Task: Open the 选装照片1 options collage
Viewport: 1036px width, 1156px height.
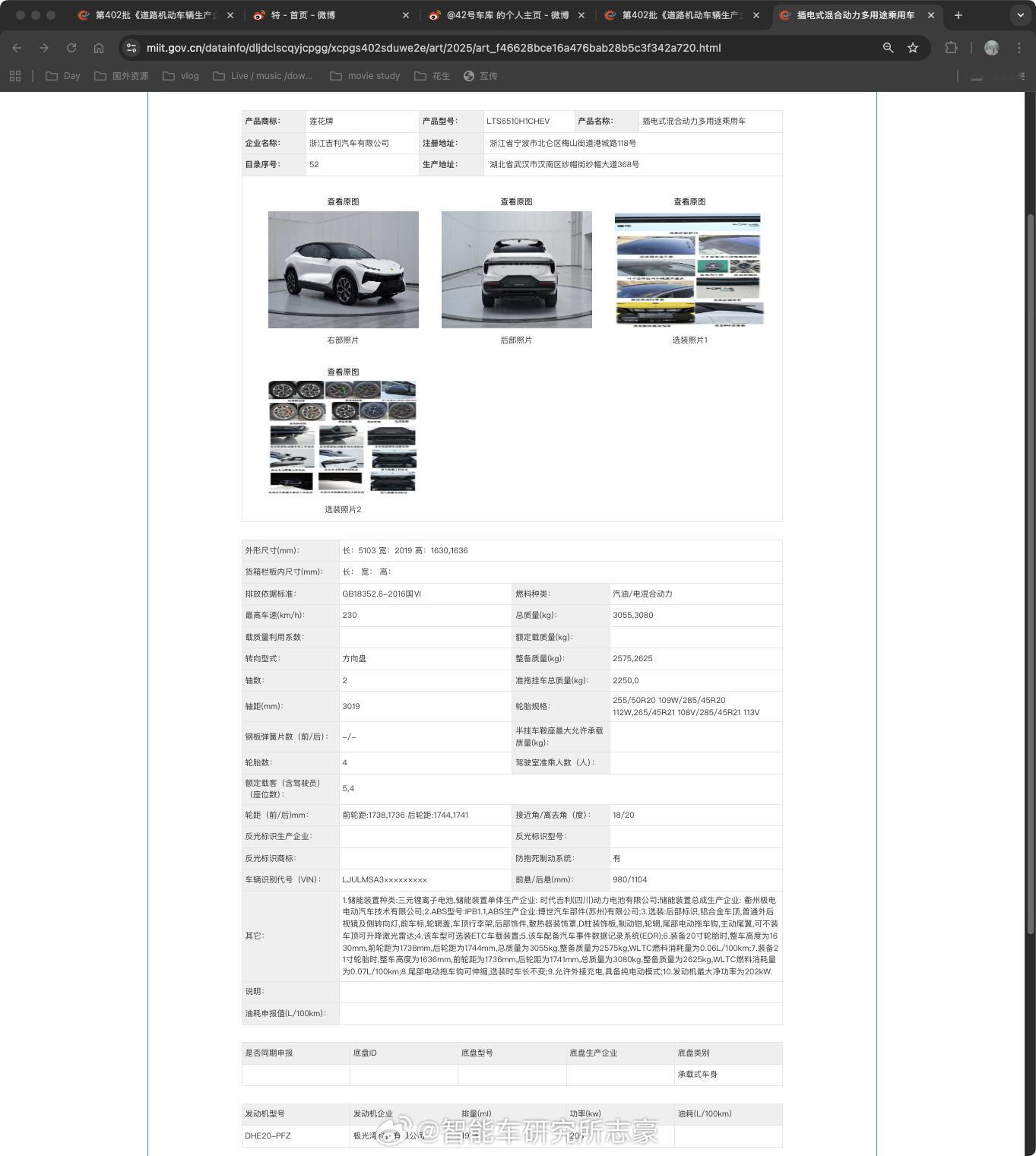Action: [x=689, y=270]
